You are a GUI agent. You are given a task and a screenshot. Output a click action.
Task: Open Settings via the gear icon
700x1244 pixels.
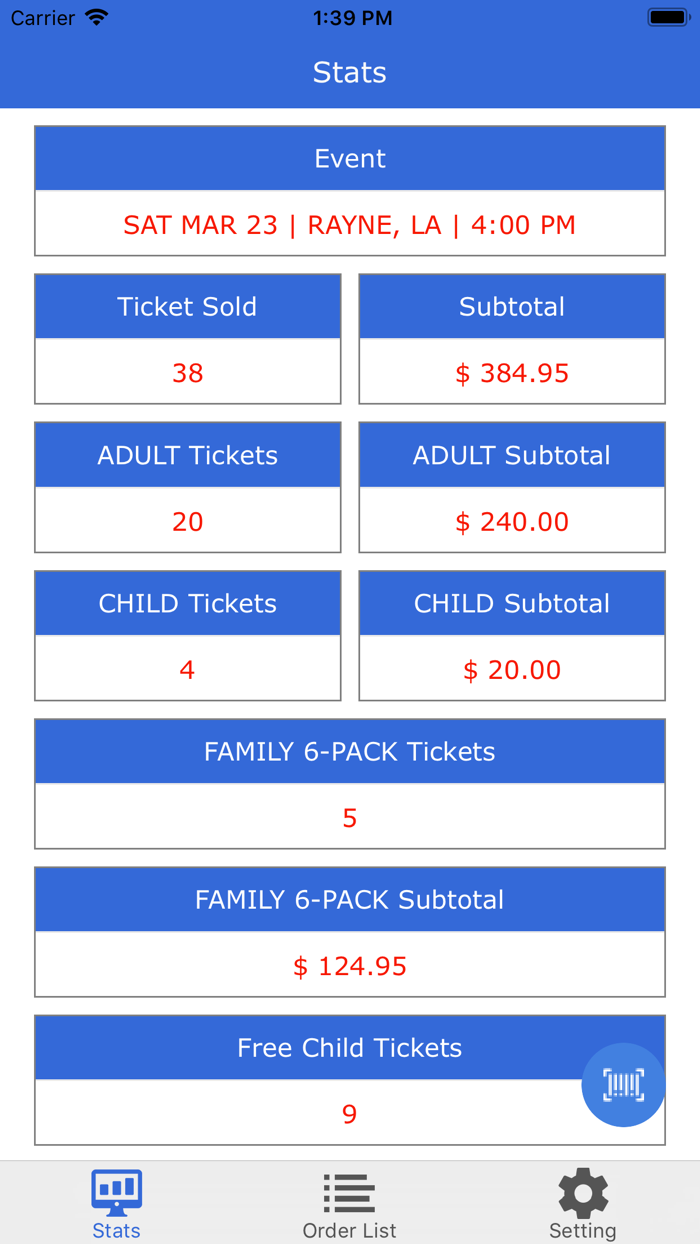tap(581, 1190)
